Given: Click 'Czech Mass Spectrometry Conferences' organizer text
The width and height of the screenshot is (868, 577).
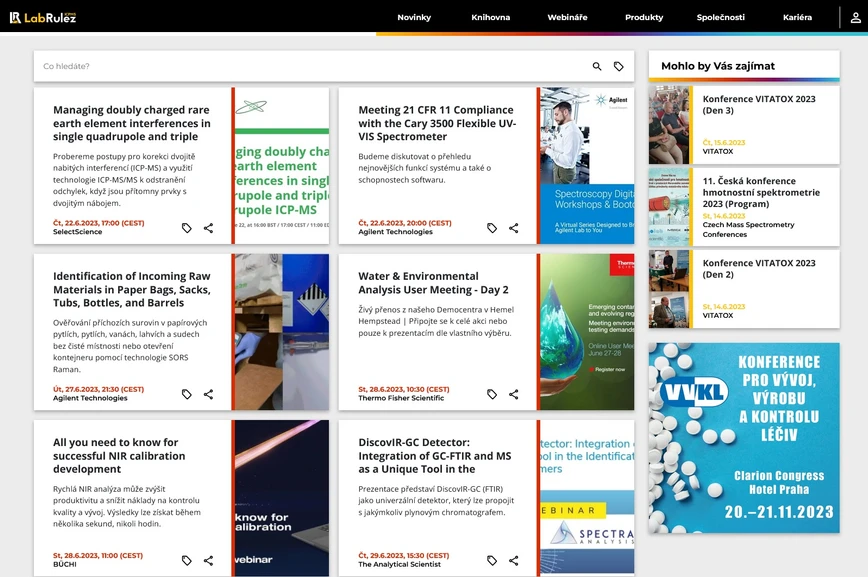Looking at the screenshot, I should point(748,229).
